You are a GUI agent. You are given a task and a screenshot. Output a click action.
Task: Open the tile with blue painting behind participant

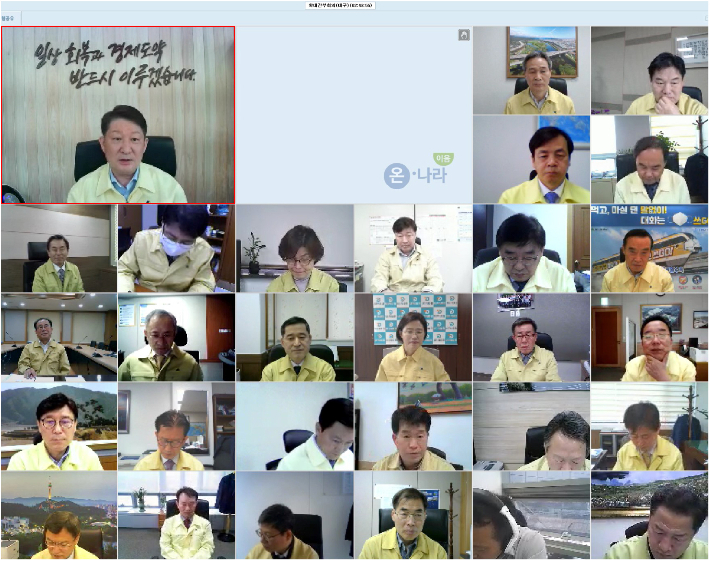pos(531,160)
